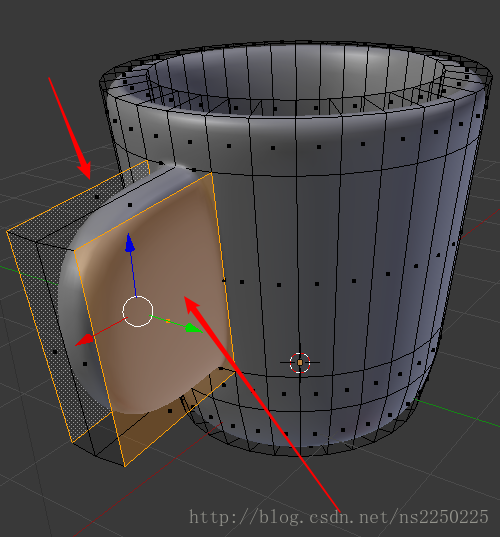The image size is (500, 537).
Task: Click the long red annotation arrow's head
Action: coord(193,305)
